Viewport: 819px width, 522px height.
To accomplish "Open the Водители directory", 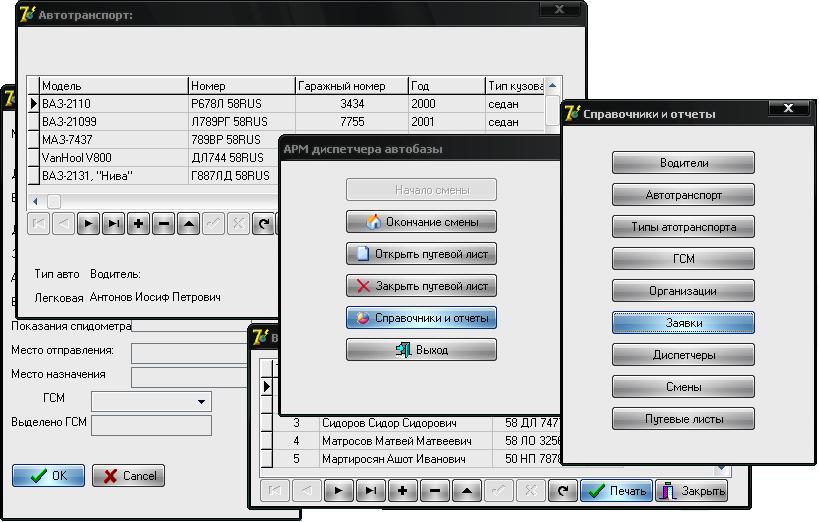I will (683, 163).
